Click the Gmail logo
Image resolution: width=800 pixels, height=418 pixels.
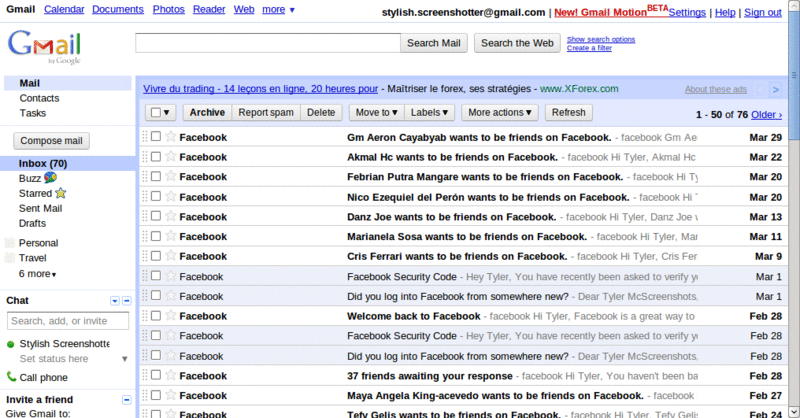click(x=44, y=46)
